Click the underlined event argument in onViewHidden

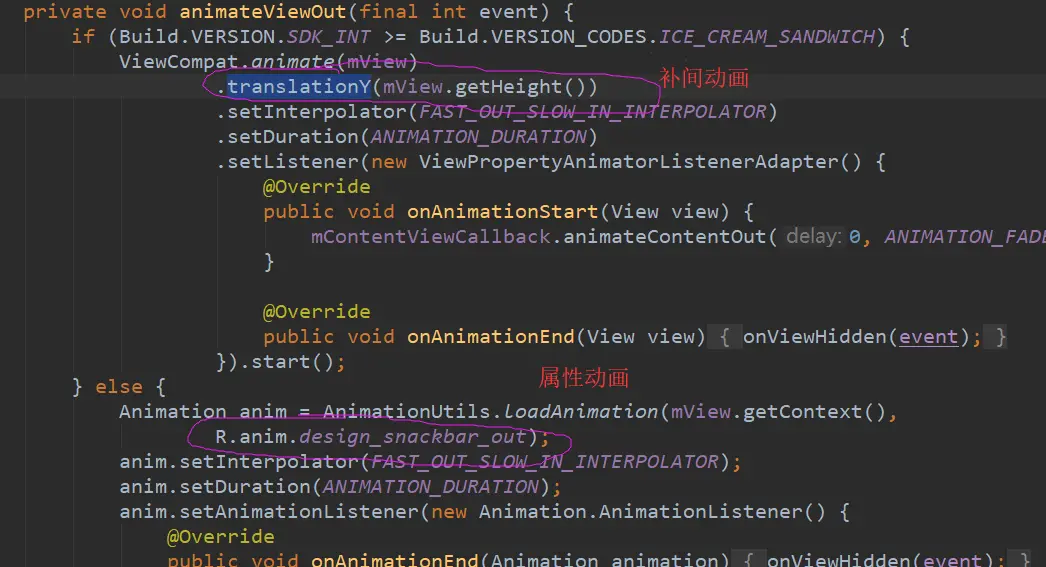(x=928, y=337)
